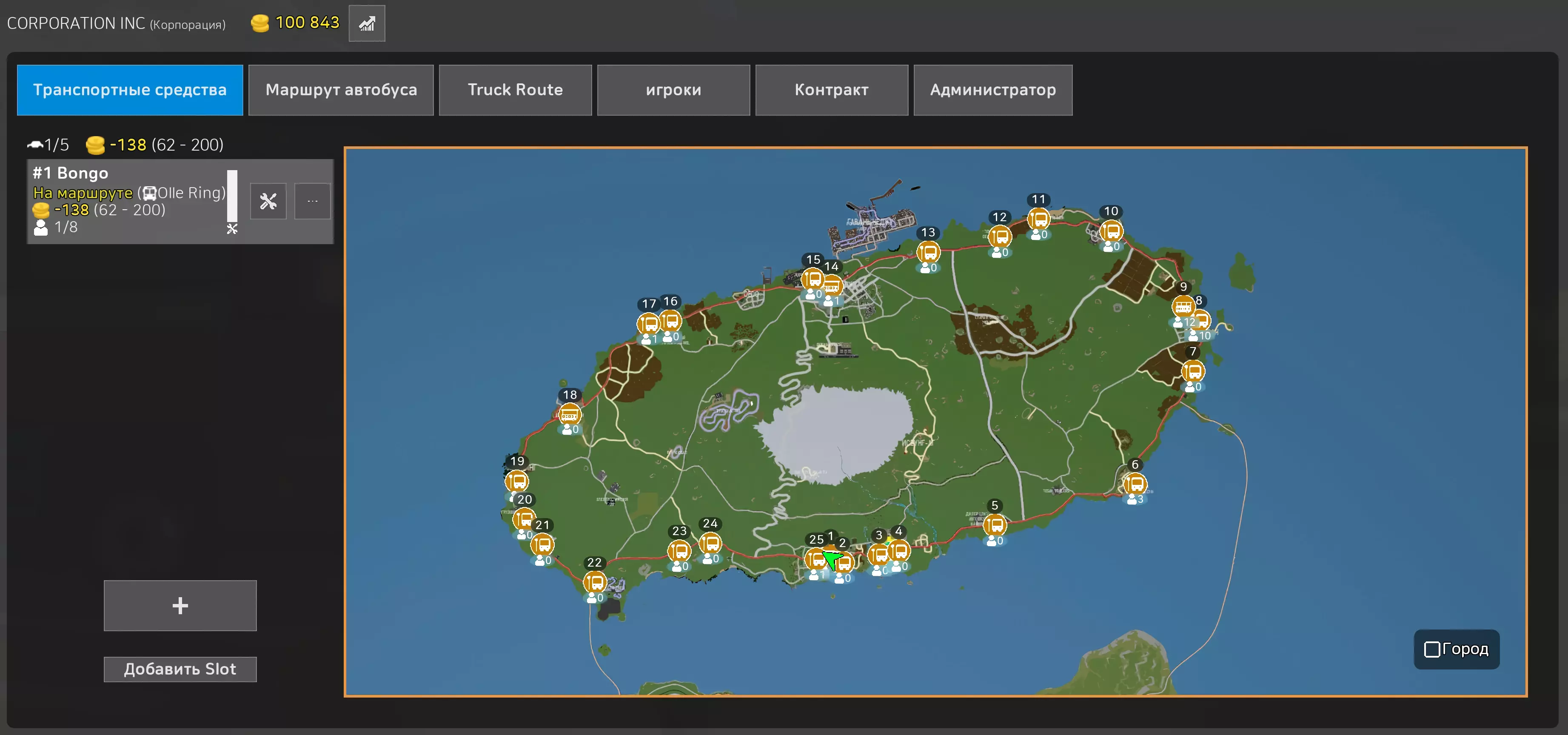Open the Truck Route tab
1568x735 pixels.
515,90
